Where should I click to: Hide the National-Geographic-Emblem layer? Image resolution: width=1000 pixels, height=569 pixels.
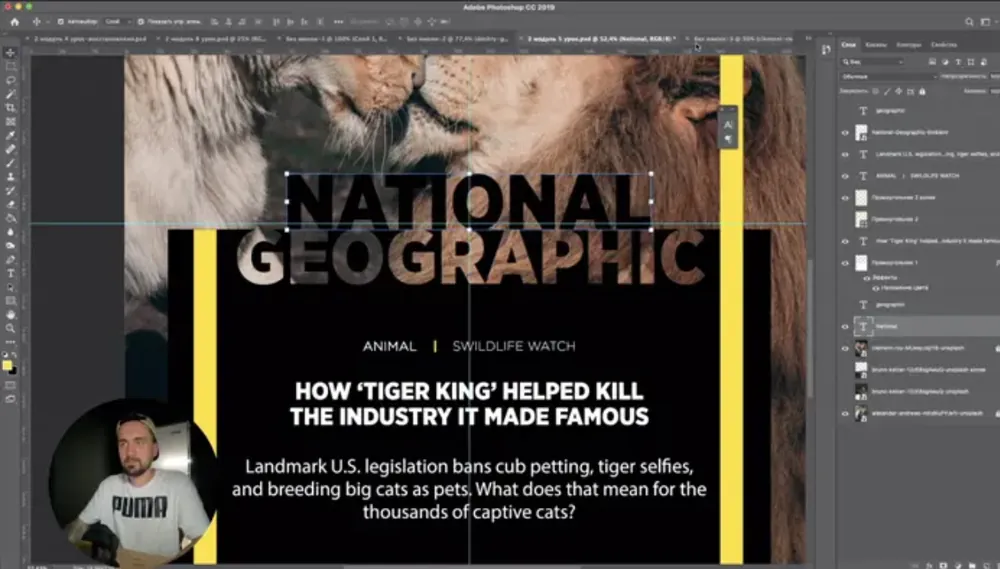[x=845, y=133]
